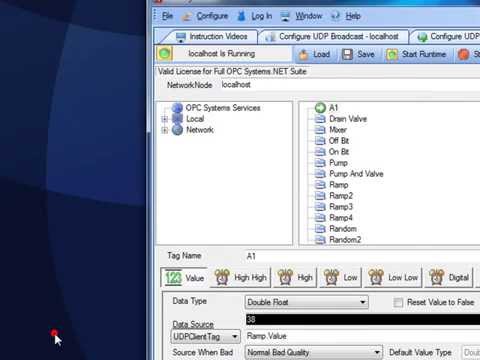Open the High High alarm clock icon

(222, 277)
